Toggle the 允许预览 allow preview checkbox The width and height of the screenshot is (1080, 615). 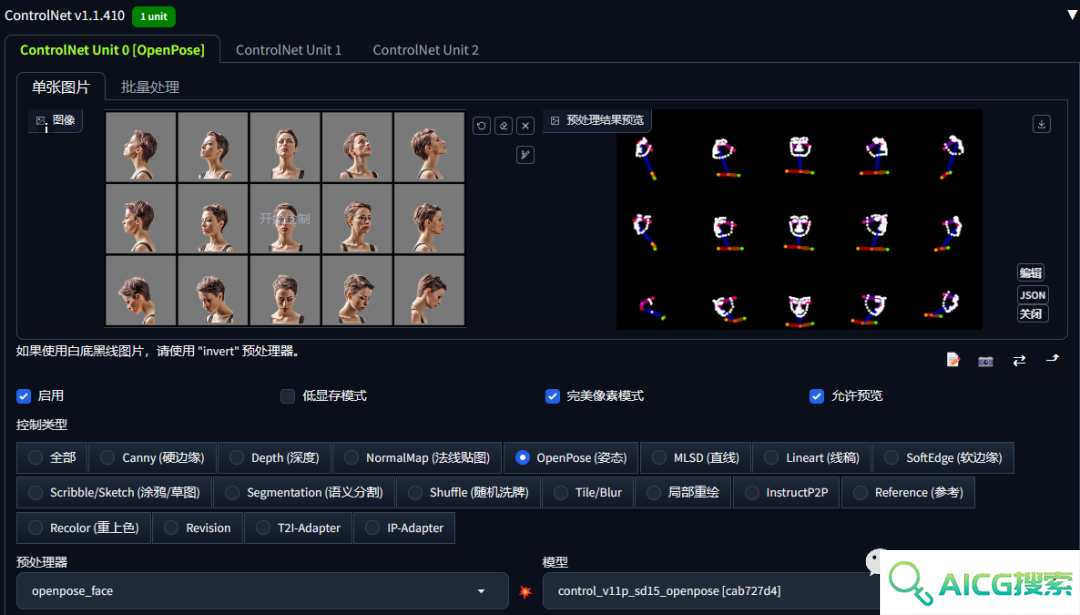(x=817, y=396)
